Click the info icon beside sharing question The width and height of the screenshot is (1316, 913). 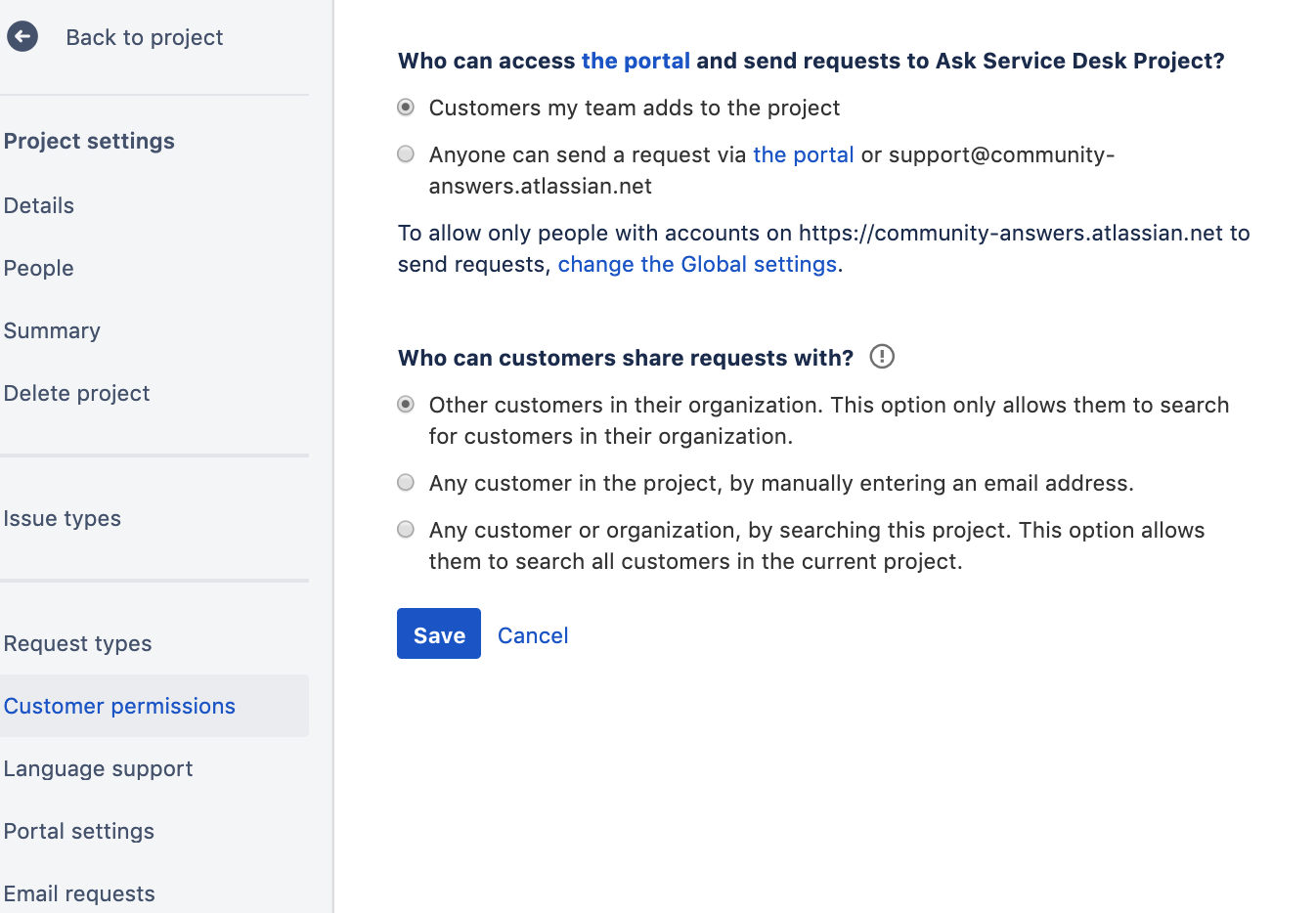(881, 357)
